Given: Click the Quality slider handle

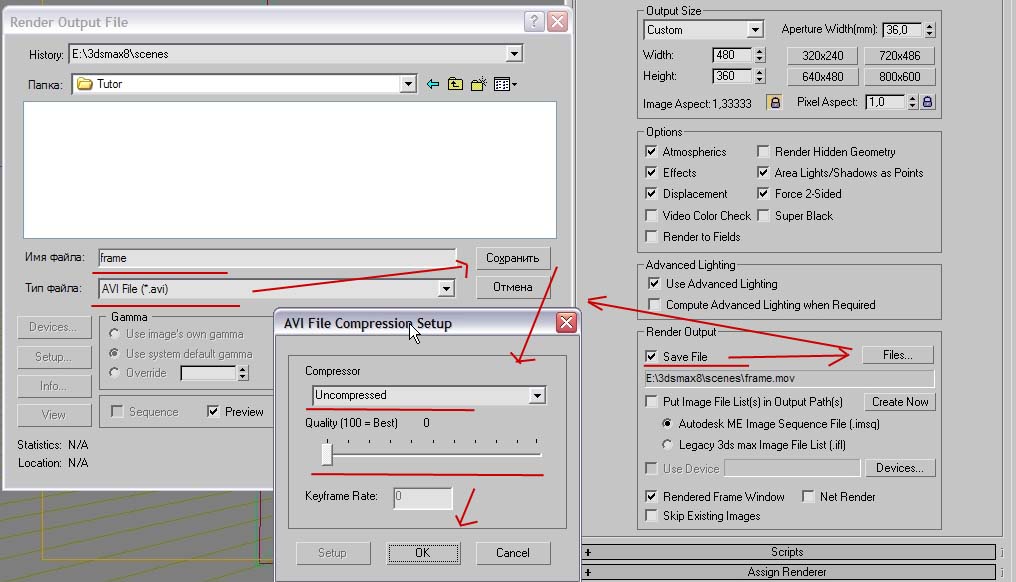Looking at the screenshot, I should [x=326, y=455].
